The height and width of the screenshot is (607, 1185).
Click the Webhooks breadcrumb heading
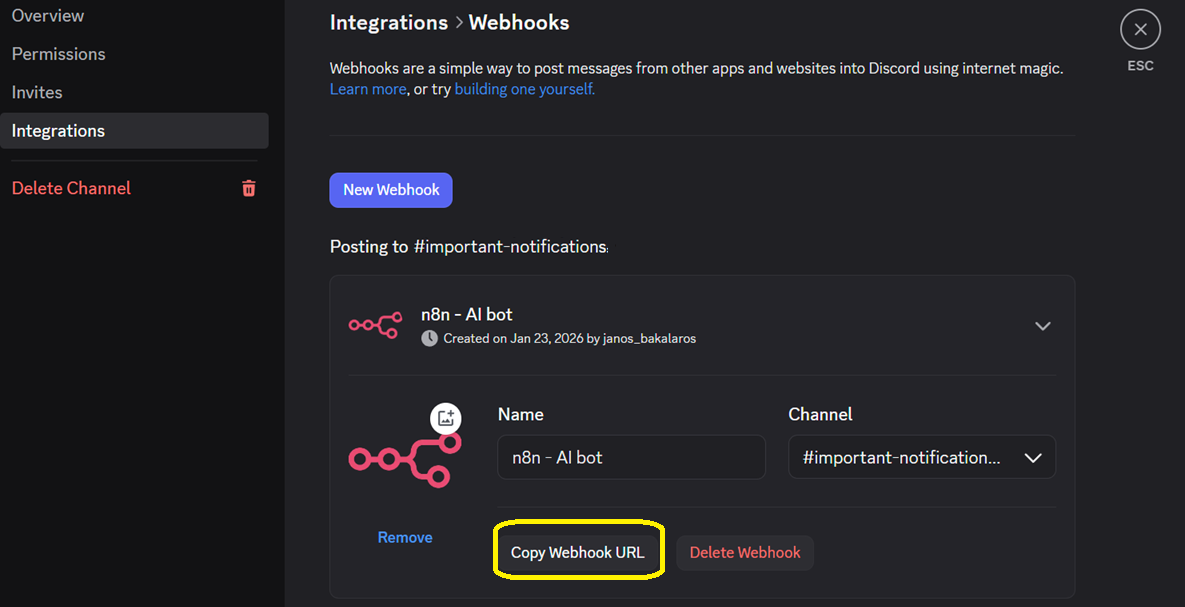click(518, 23)
